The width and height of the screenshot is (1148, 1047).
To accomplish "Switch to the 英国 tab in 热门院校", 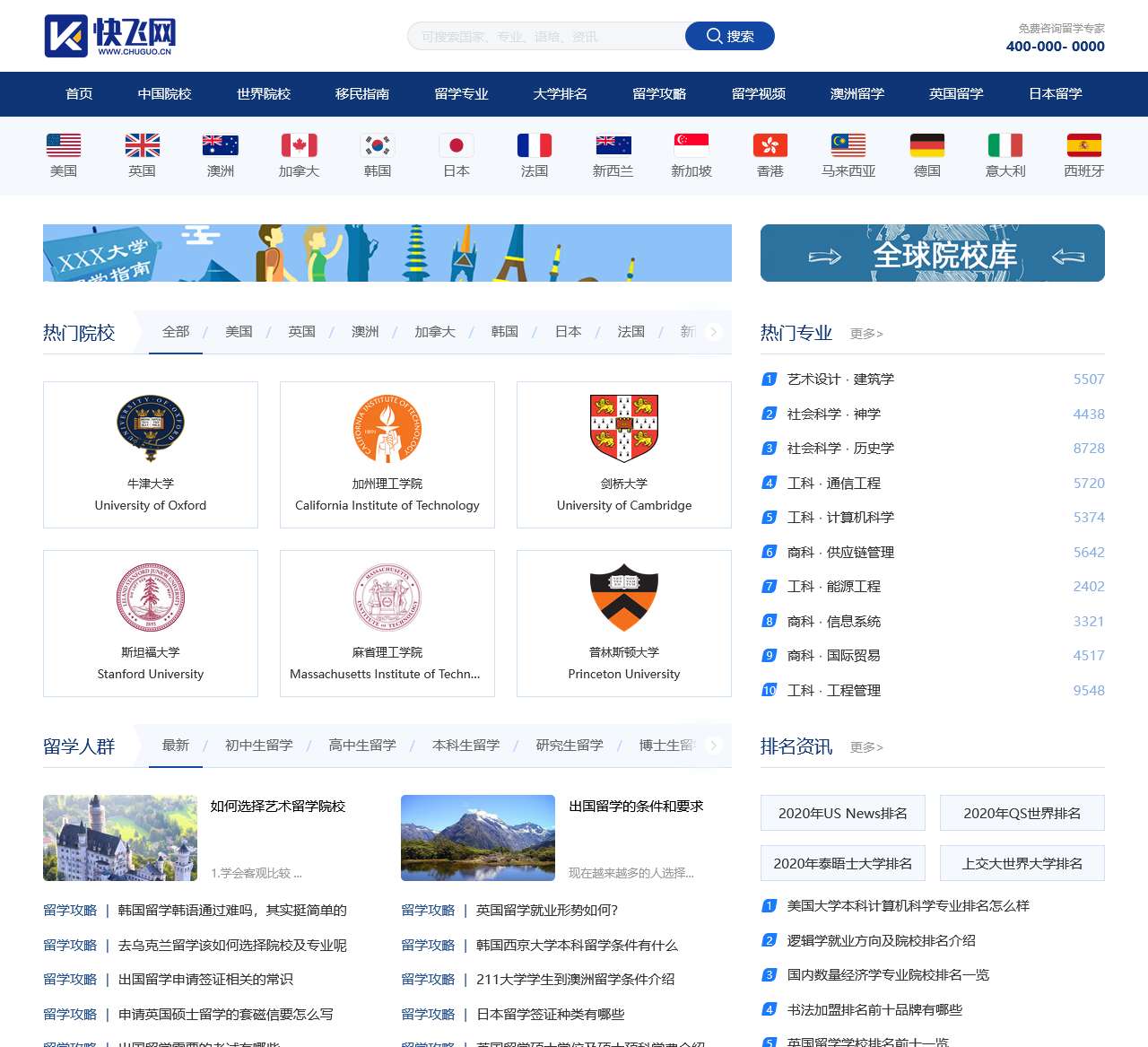I will click(x=301, y=332).
